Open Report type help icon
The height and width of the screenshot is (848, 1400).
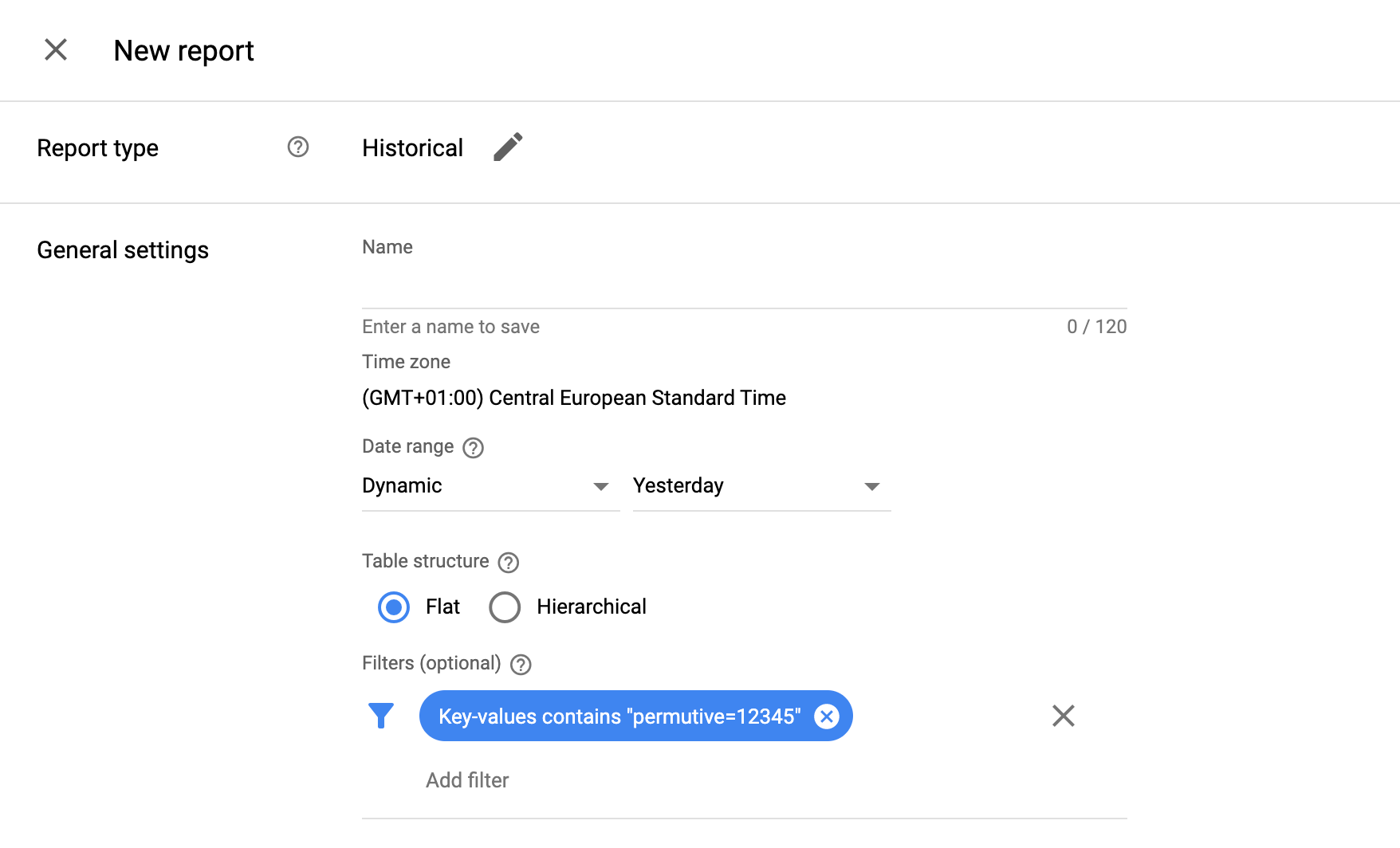[298, 147]
